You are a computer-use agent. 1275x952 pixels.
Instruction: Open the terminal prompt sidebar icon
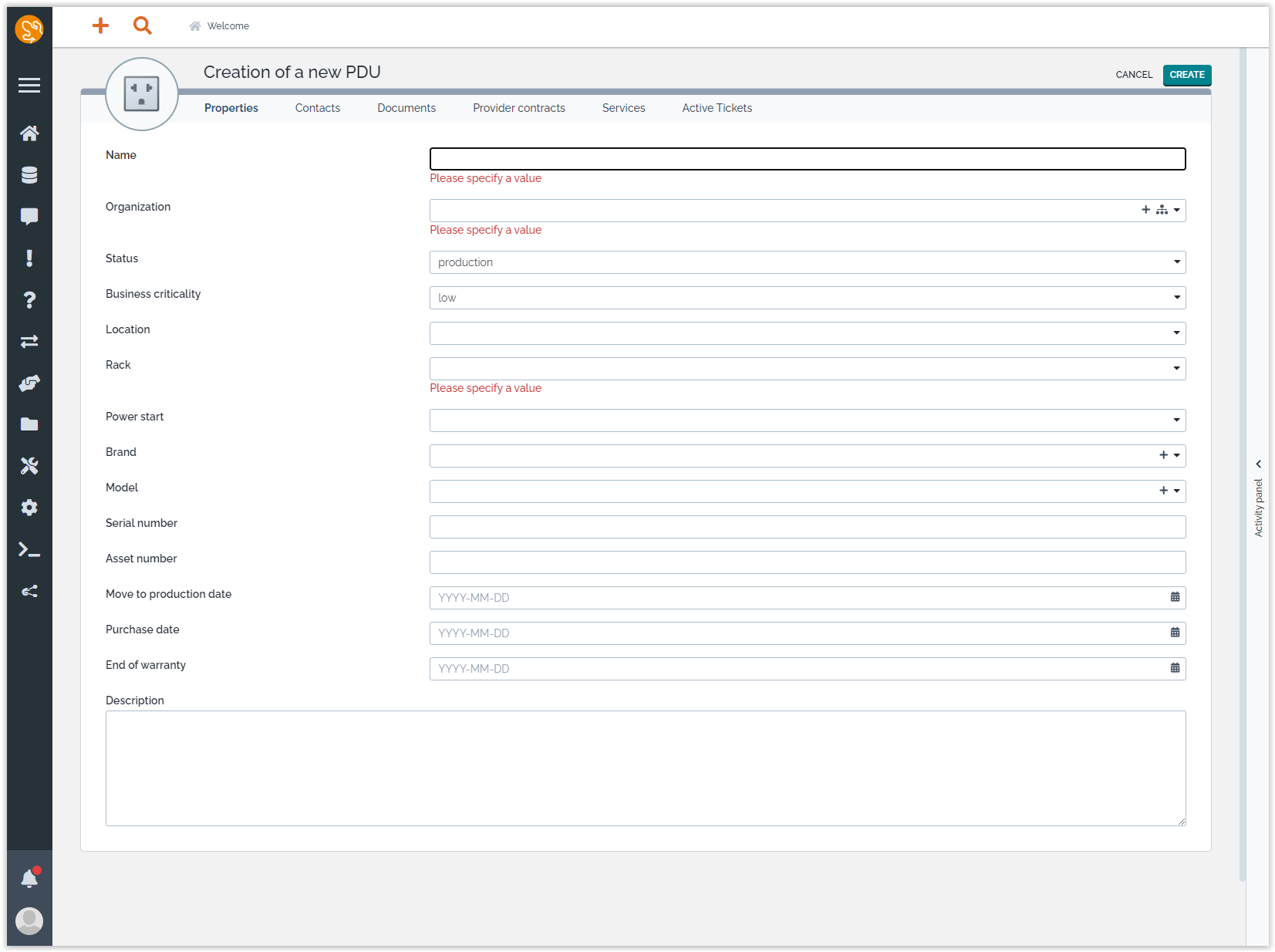pos(29,549)
